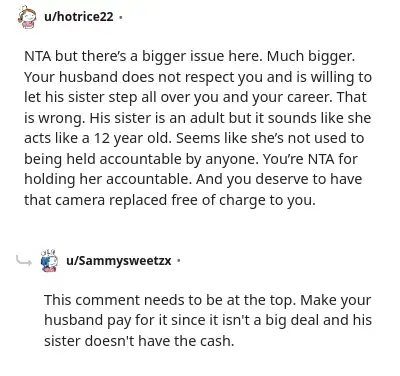Viewport: 400px width, 376px height.
Task: Click the line "holding her accountable. And you deserve"
Action: click(x=193, y=179)
